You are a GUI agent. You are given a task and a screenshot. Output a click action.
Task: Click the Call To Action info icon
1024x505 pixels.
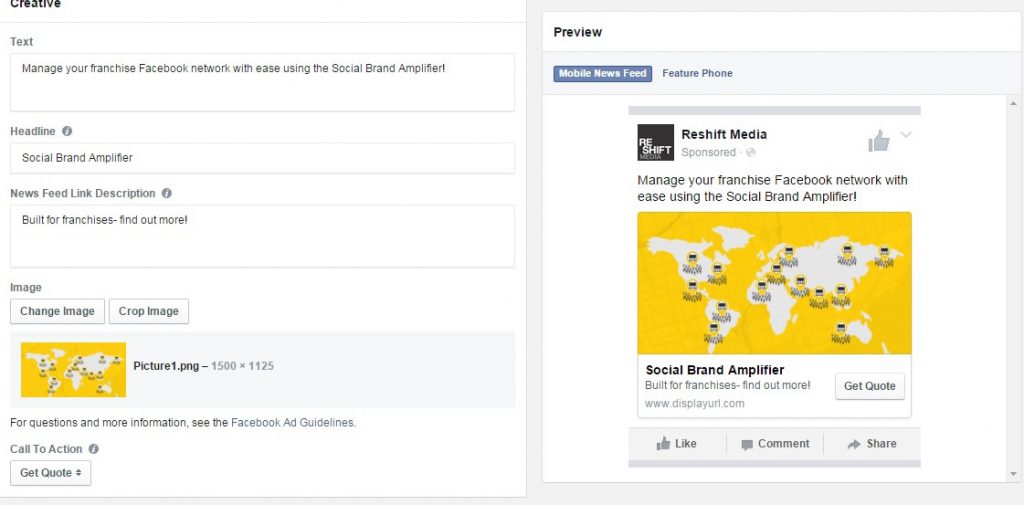(x=93, y=449)
